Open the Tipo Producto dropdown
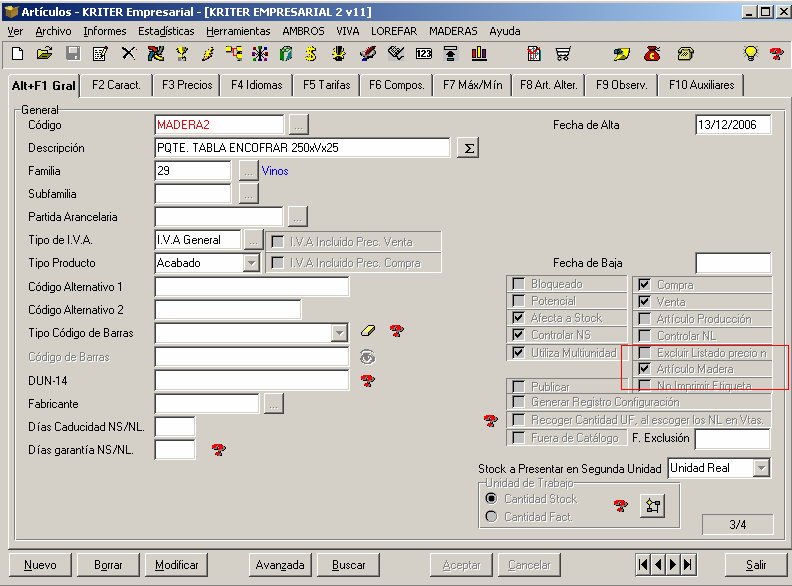Screen dimensions: 792x586 [251, 263]
